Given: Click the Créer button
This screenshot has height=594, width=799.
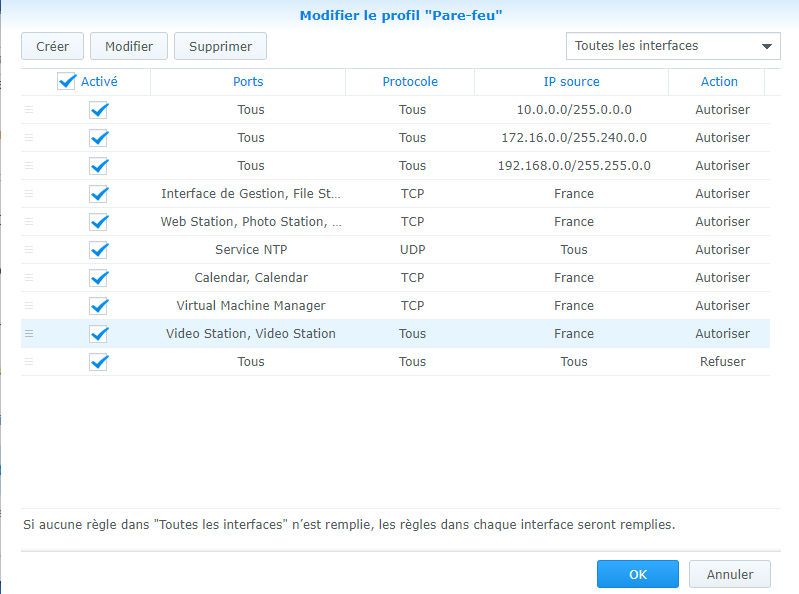Looking at the screenshot, I should (52, 46).
